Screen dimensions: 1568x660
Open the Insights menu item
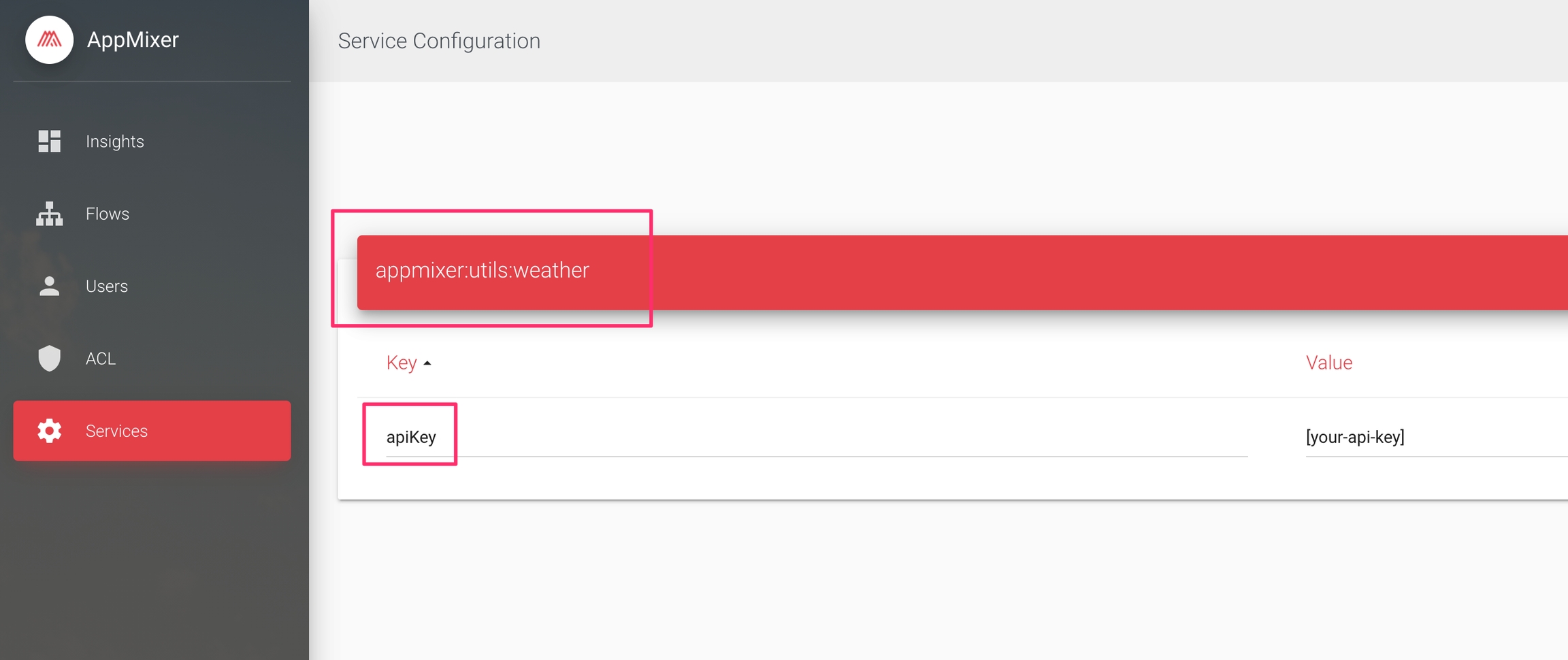114,141
